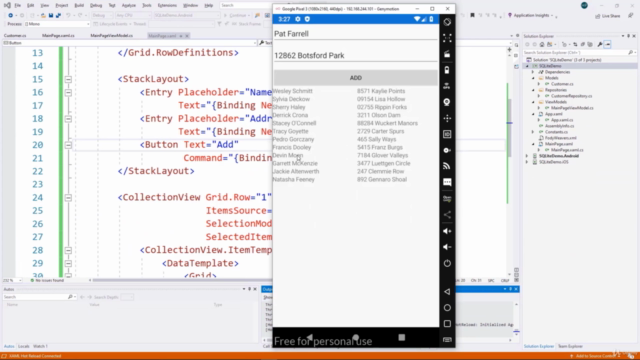Open Genymotion SMS/phone message icon
The width and height of the screenshot is (640, 360).
pos(447,182)
